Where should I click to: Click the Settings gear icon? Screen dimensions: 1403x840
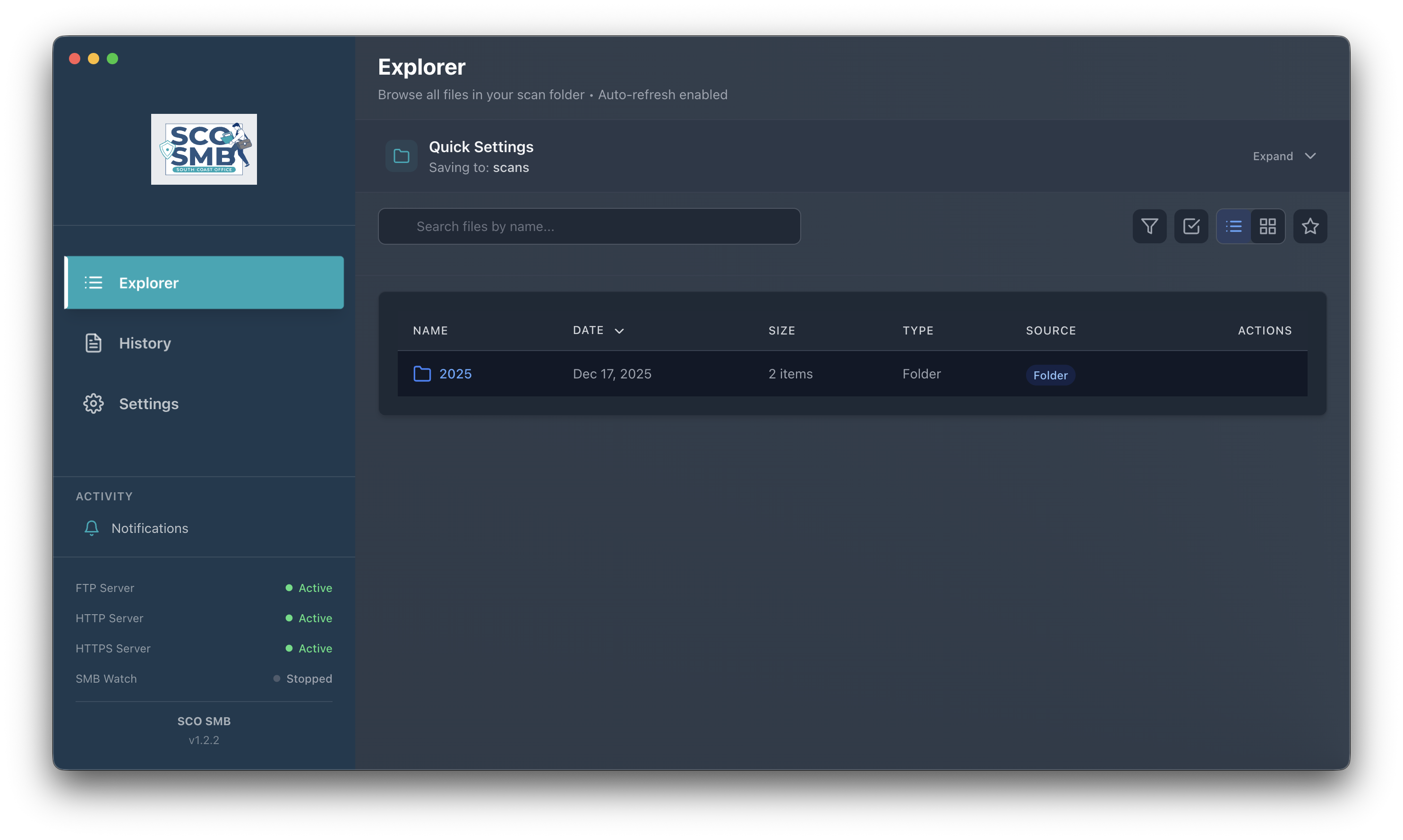(94, 403)
